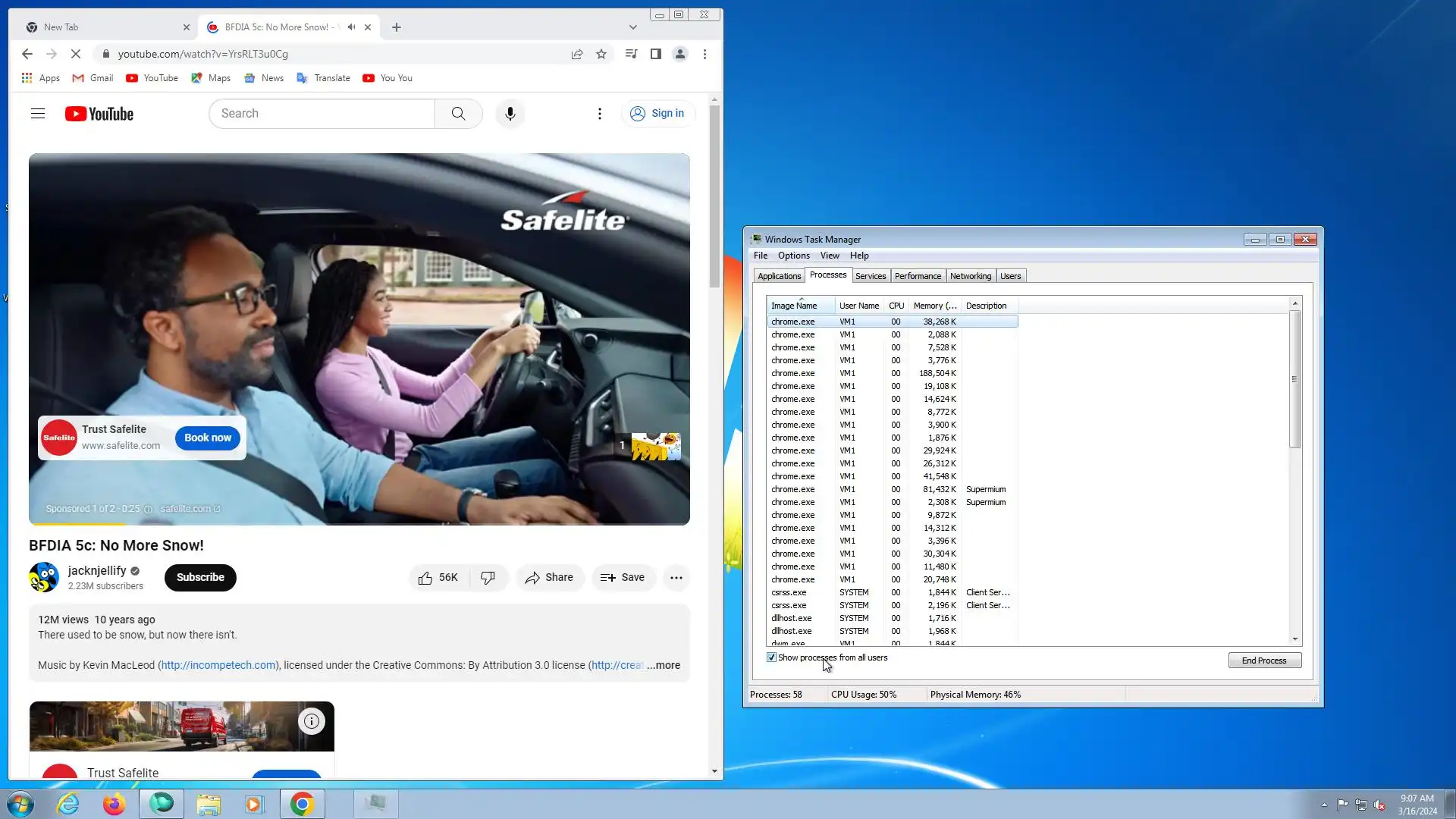Show hidden system tray icons arrow
Viewport: 1456px width, 819px height.
coord(1324,805)
